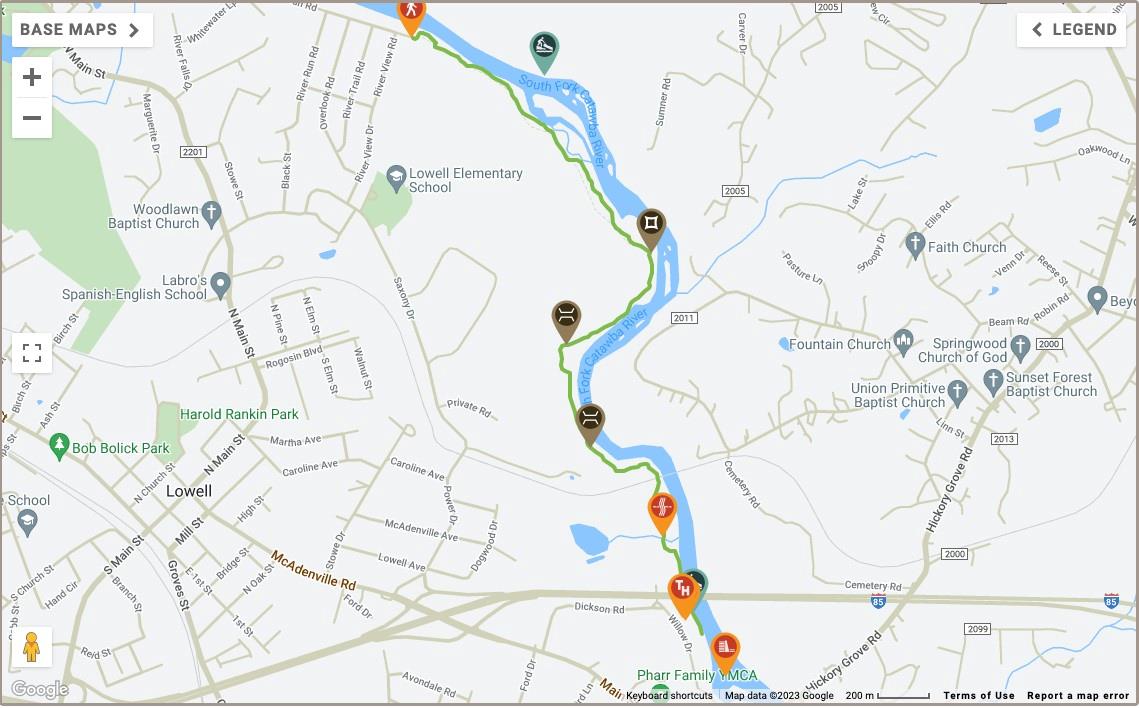Click the Lowell Elementary School pin

tap(397, 179)
